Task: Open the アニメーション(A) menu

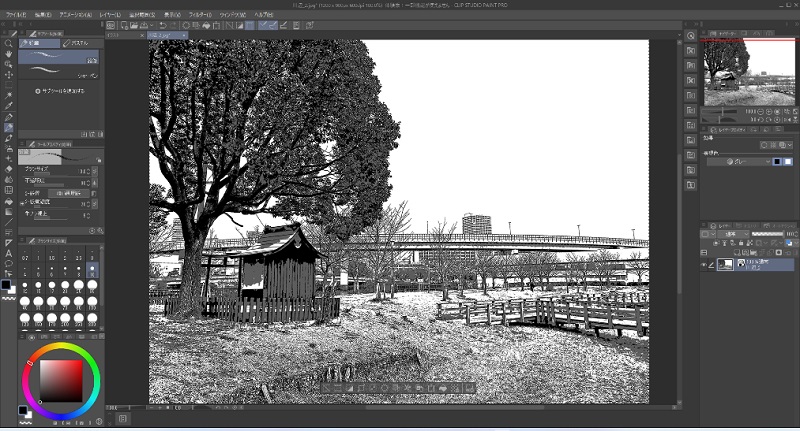Action: (x=76, y=15)
